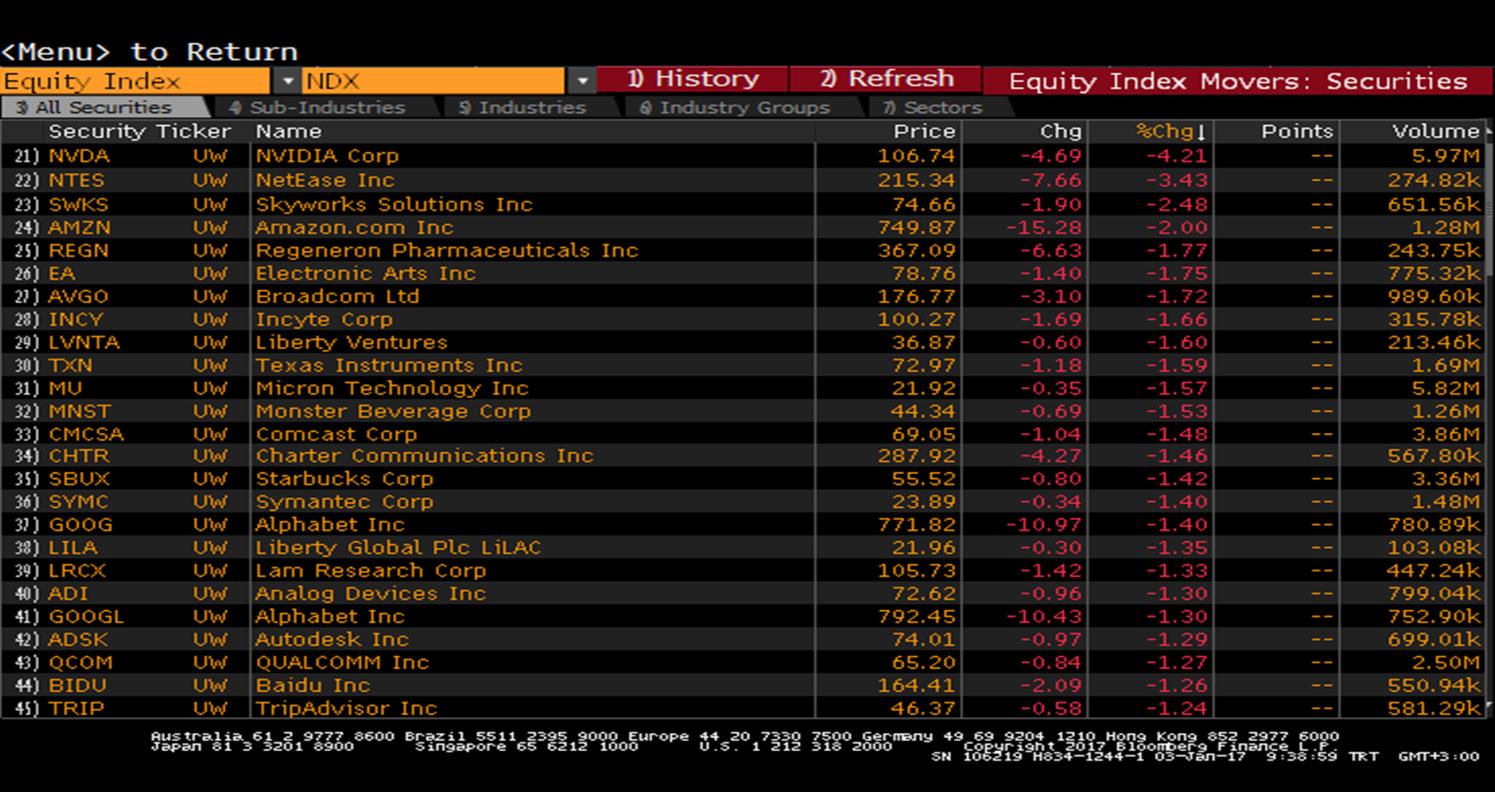
Task: Click the Security Ticker column header
Action: tap(139, 131)
